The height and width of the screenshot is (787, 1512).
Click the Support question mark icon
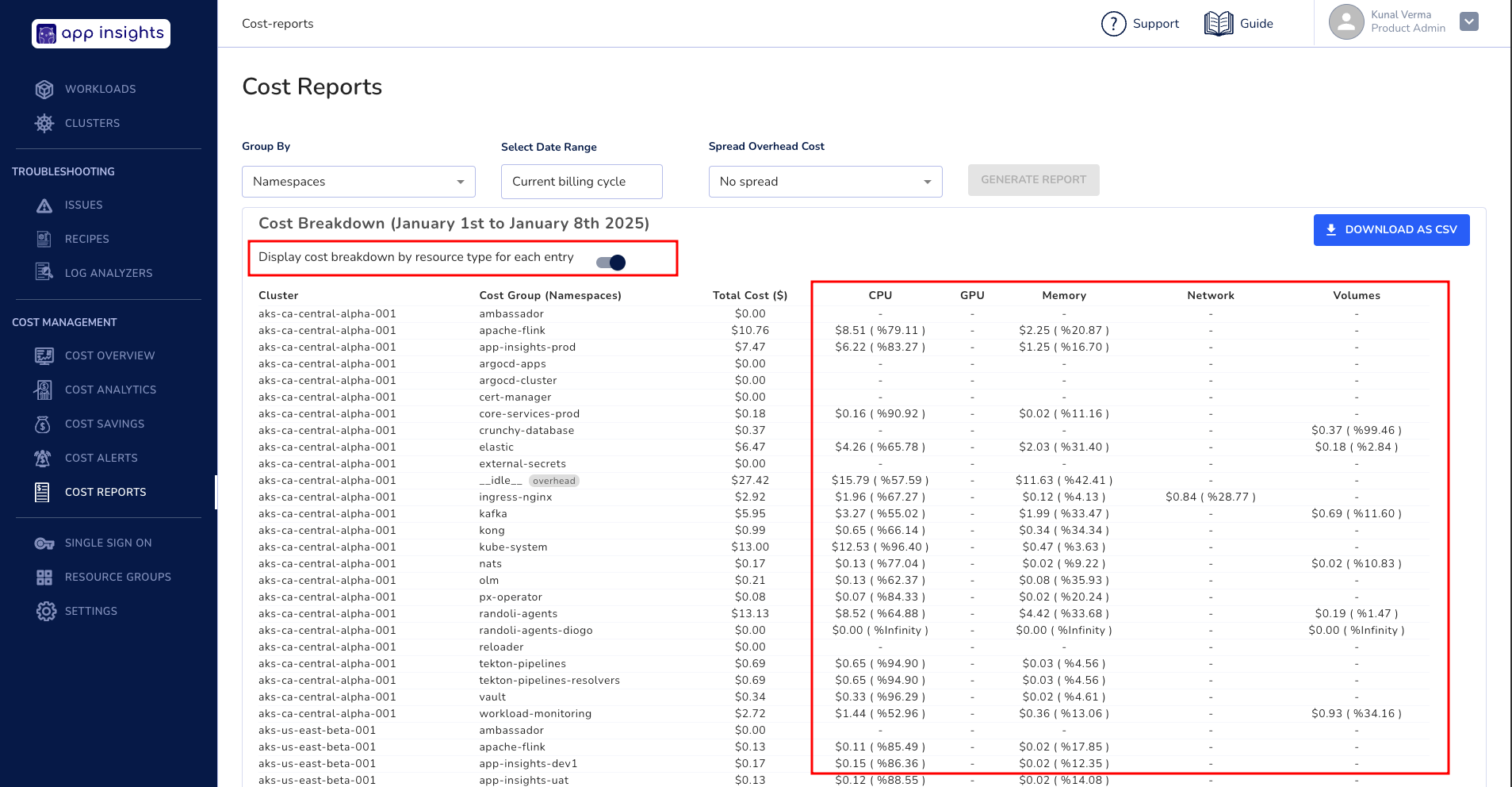point(1113,24)
